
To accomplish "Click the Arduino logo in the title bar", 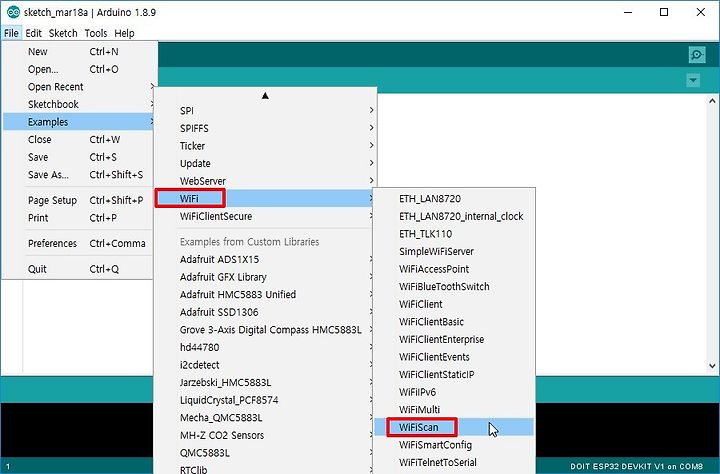I will point(13,12).
